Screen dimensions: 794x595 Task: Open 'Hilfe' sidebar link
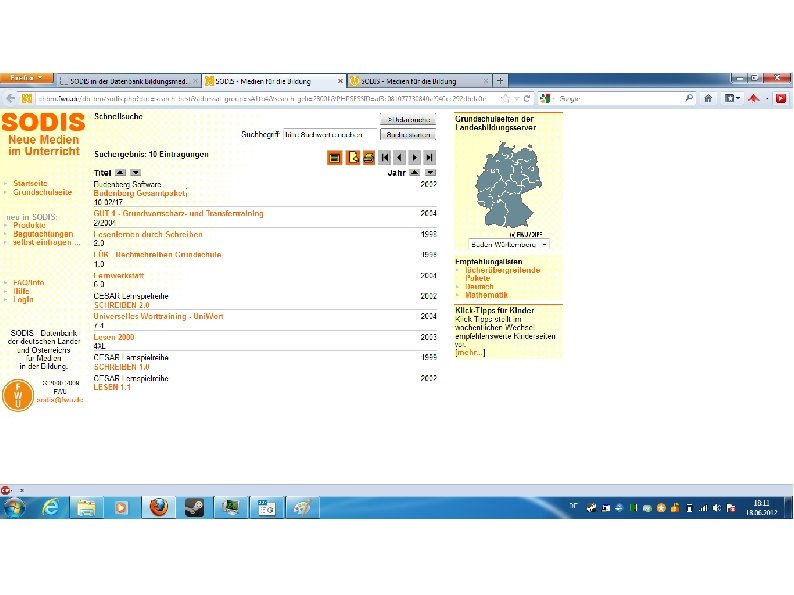(21, 291)
